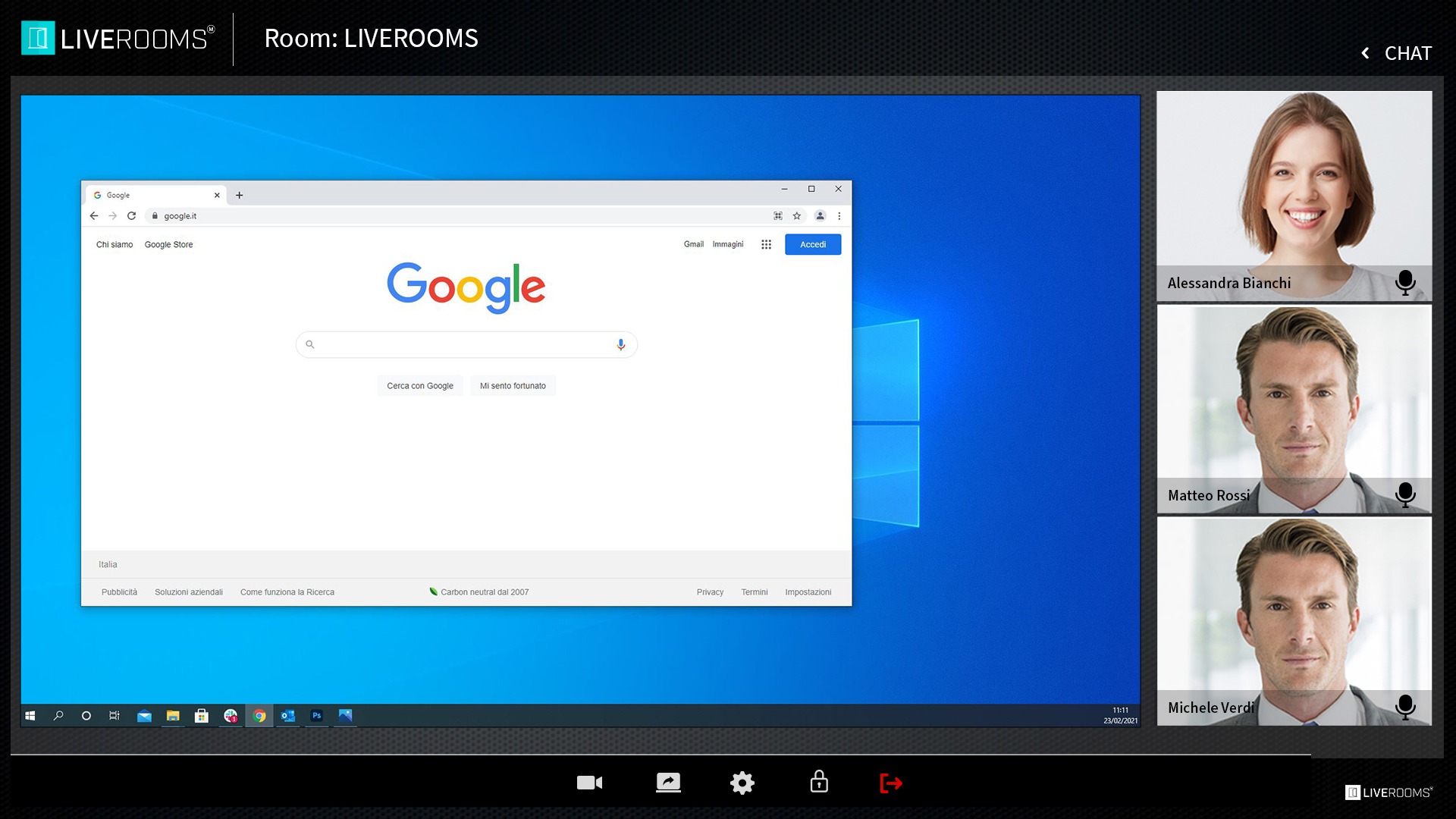
Task: Click the room lock icon
Action: 819,781
